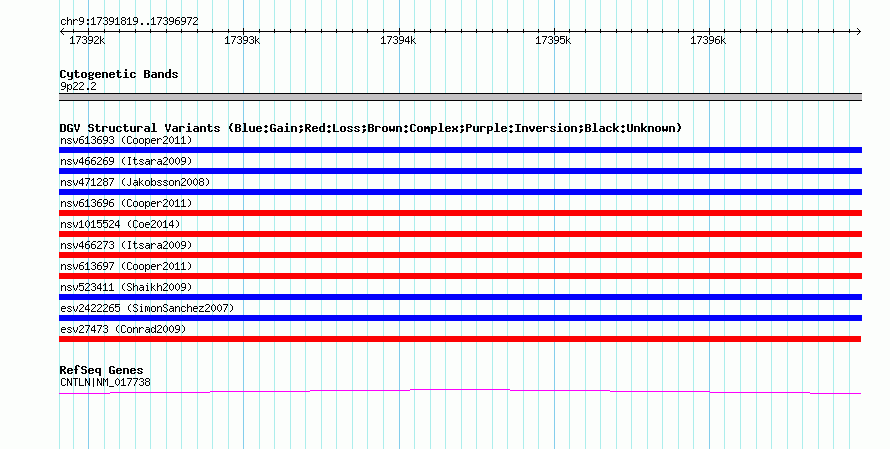Click the blue gain bar of nsv471287
Image resolution: width=890 pixels, height=449 pixels.
[x=460, y=192]
